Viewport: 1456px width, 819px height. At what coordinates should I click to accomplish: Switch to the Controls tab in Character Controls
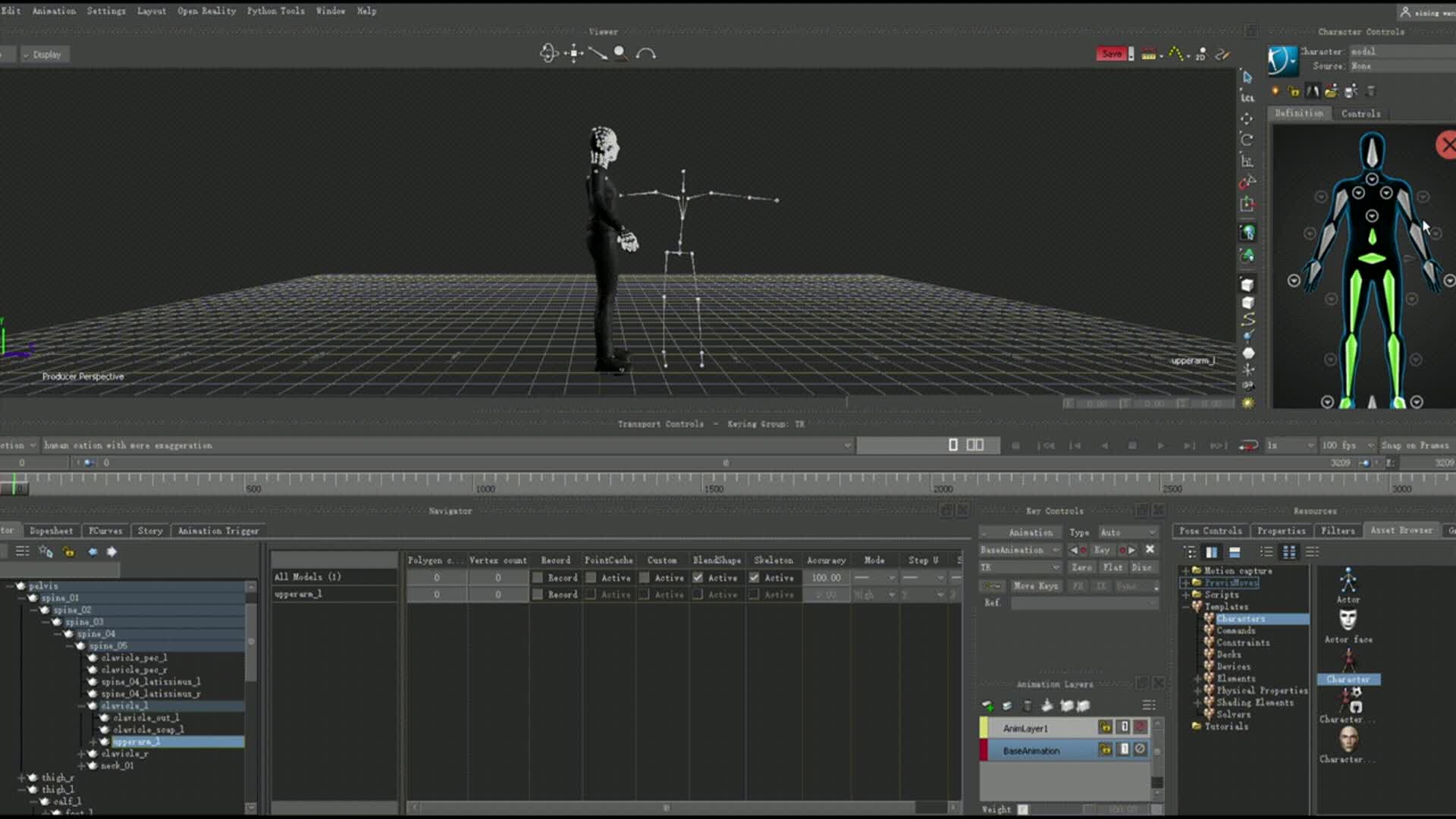pos(1360,114)
